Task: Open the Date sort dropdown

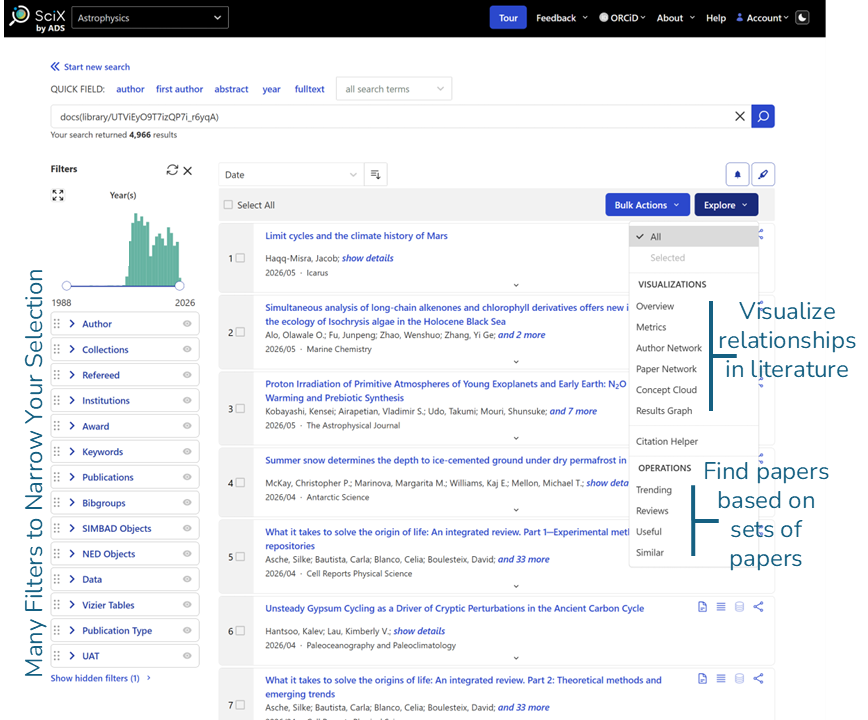Action: (291, 174)
